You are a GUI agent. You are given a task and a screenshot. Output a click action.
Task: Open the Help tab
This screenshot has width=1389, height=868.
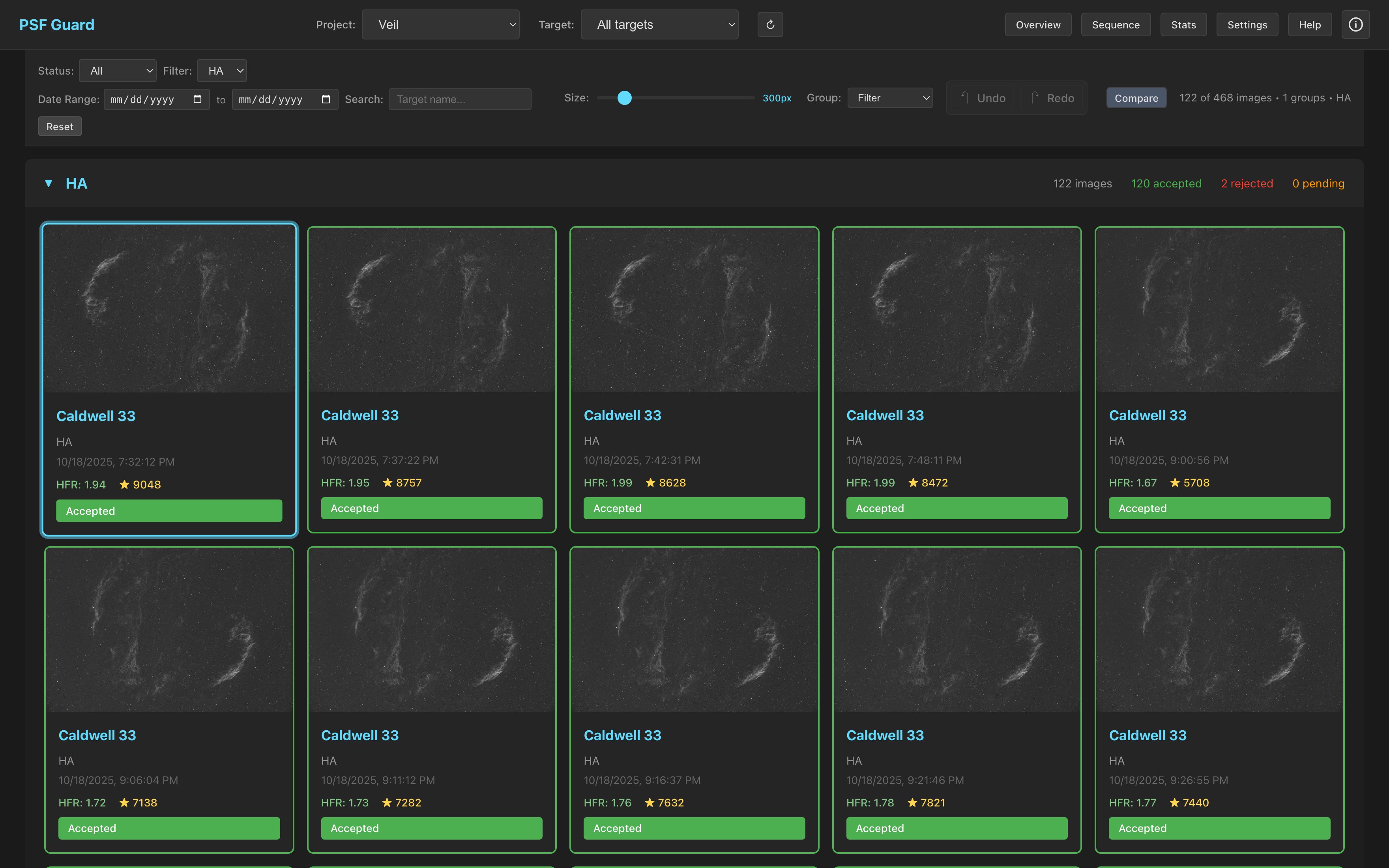[1310, 25]
